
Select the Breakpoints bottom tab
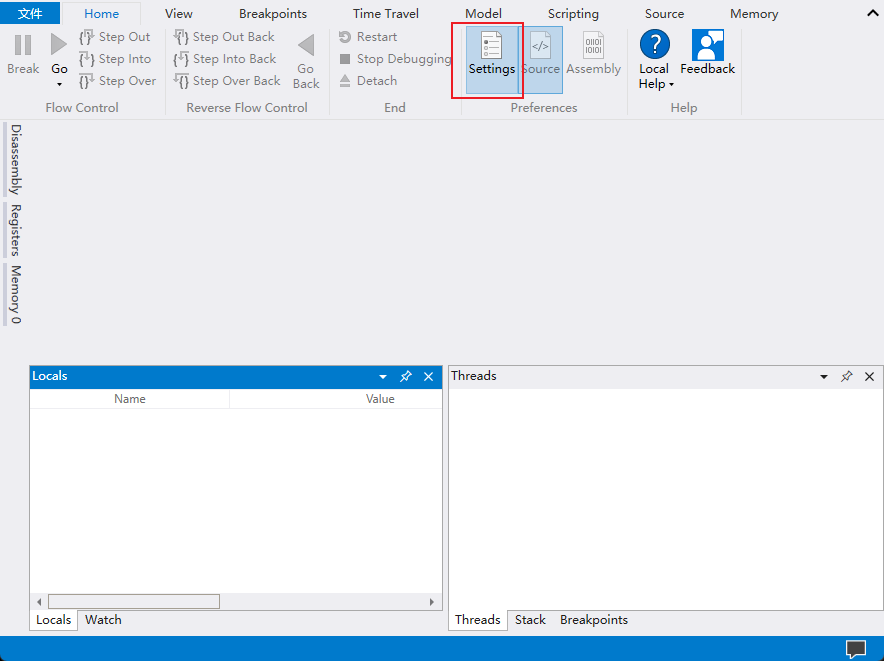594,620
